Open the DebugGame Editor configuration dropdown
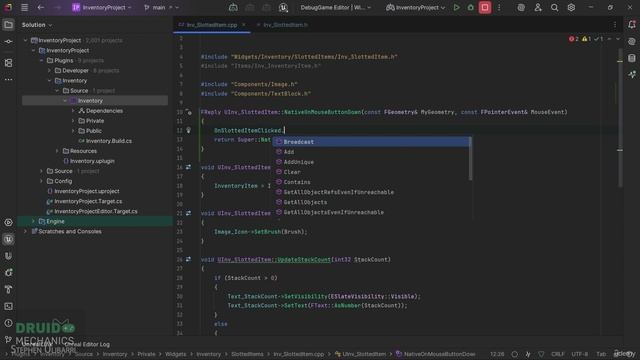The width and height of the screenshot is (640, 360). pos(336,7)
